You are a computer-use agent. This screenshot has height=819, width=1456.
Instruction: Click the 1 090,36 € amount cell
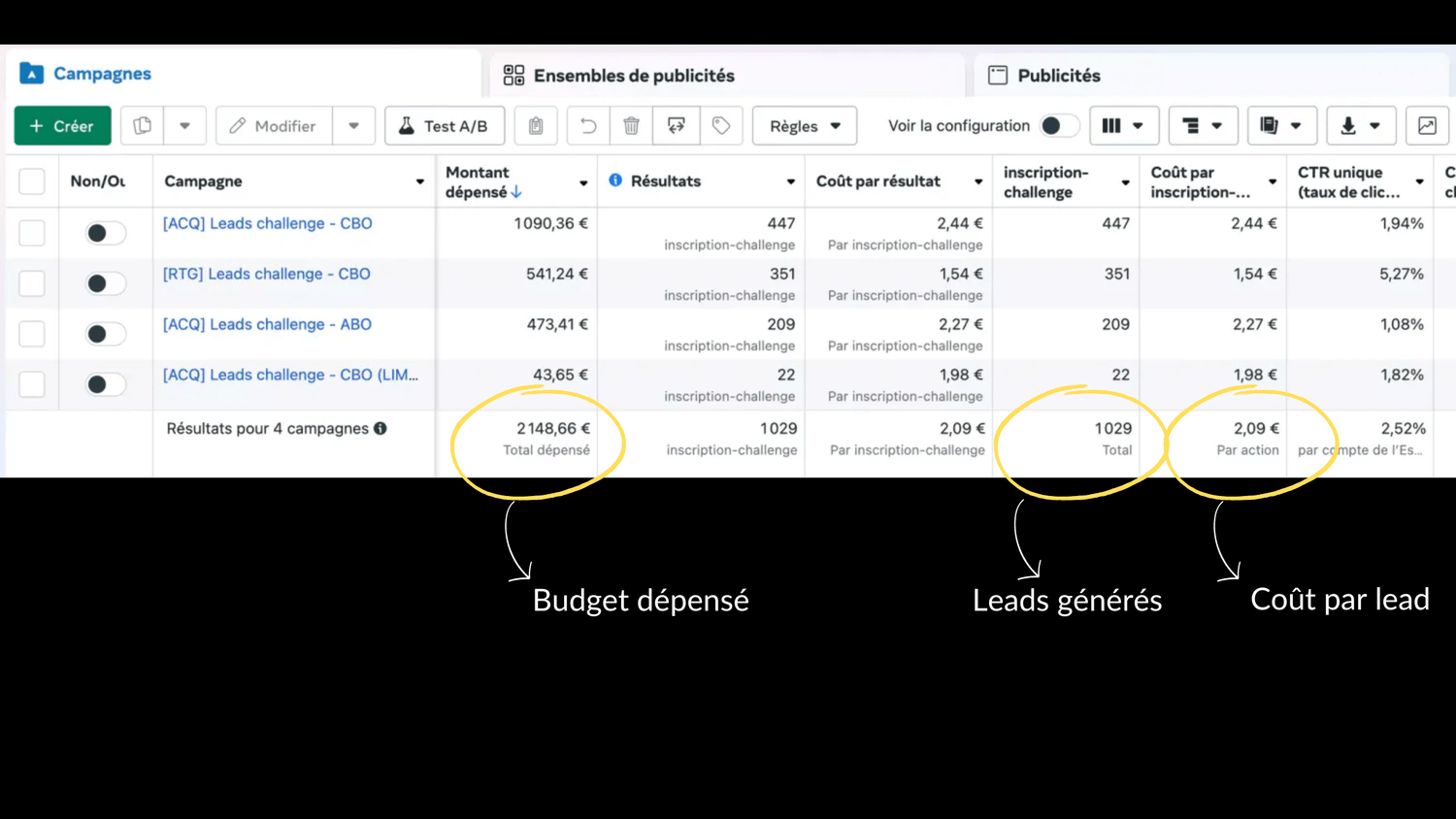[550, 223]
